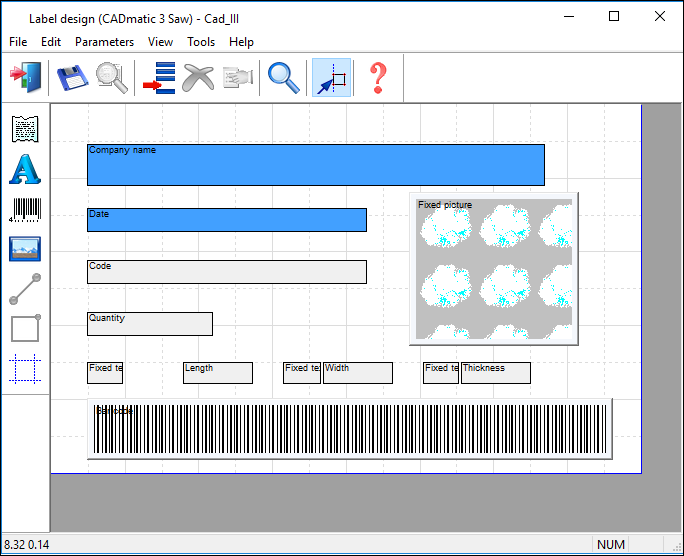Click the data field tool atop the sidebar

click(x=25, y=129)
